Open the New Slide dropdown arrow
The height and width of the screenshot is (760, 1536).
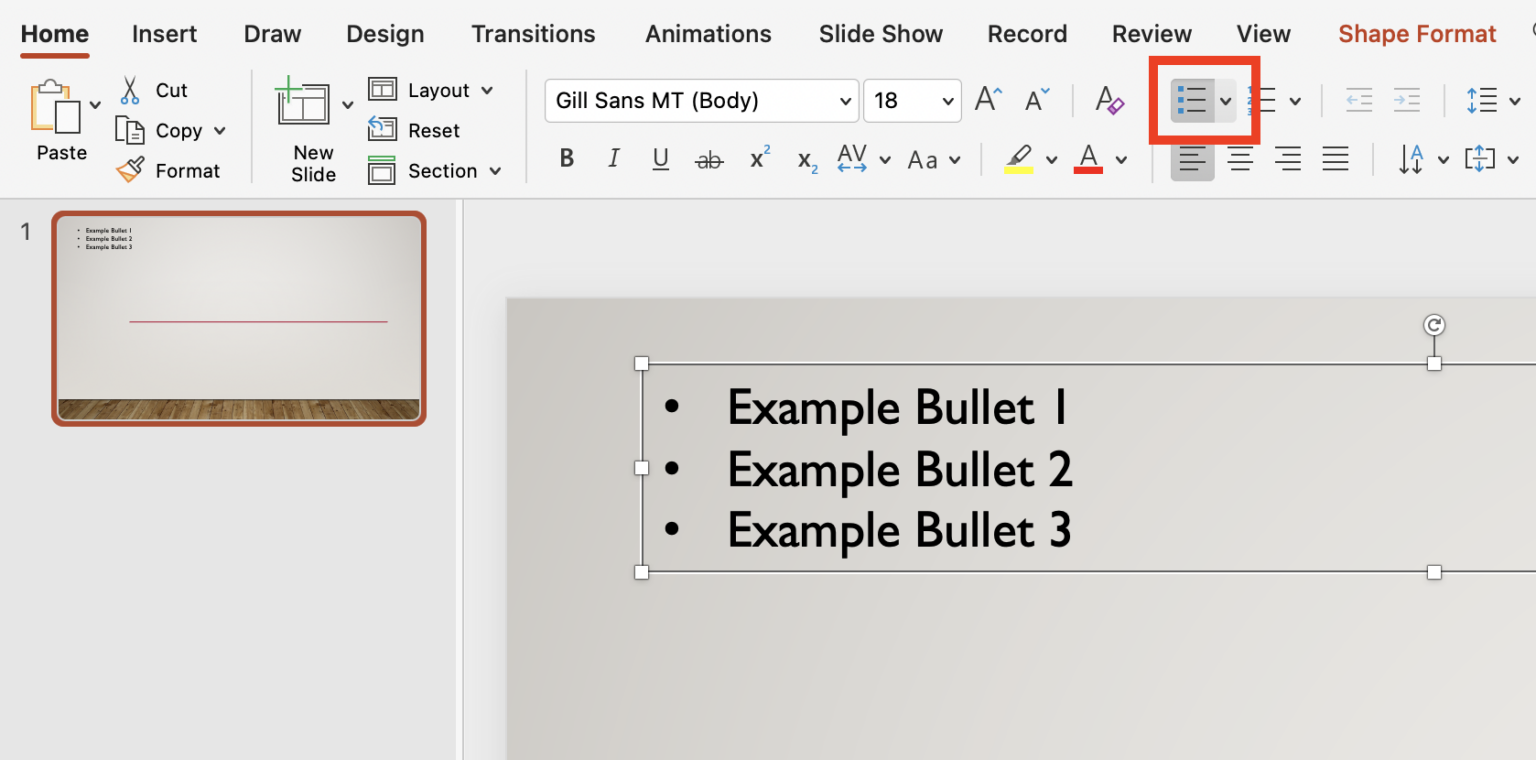348,104
